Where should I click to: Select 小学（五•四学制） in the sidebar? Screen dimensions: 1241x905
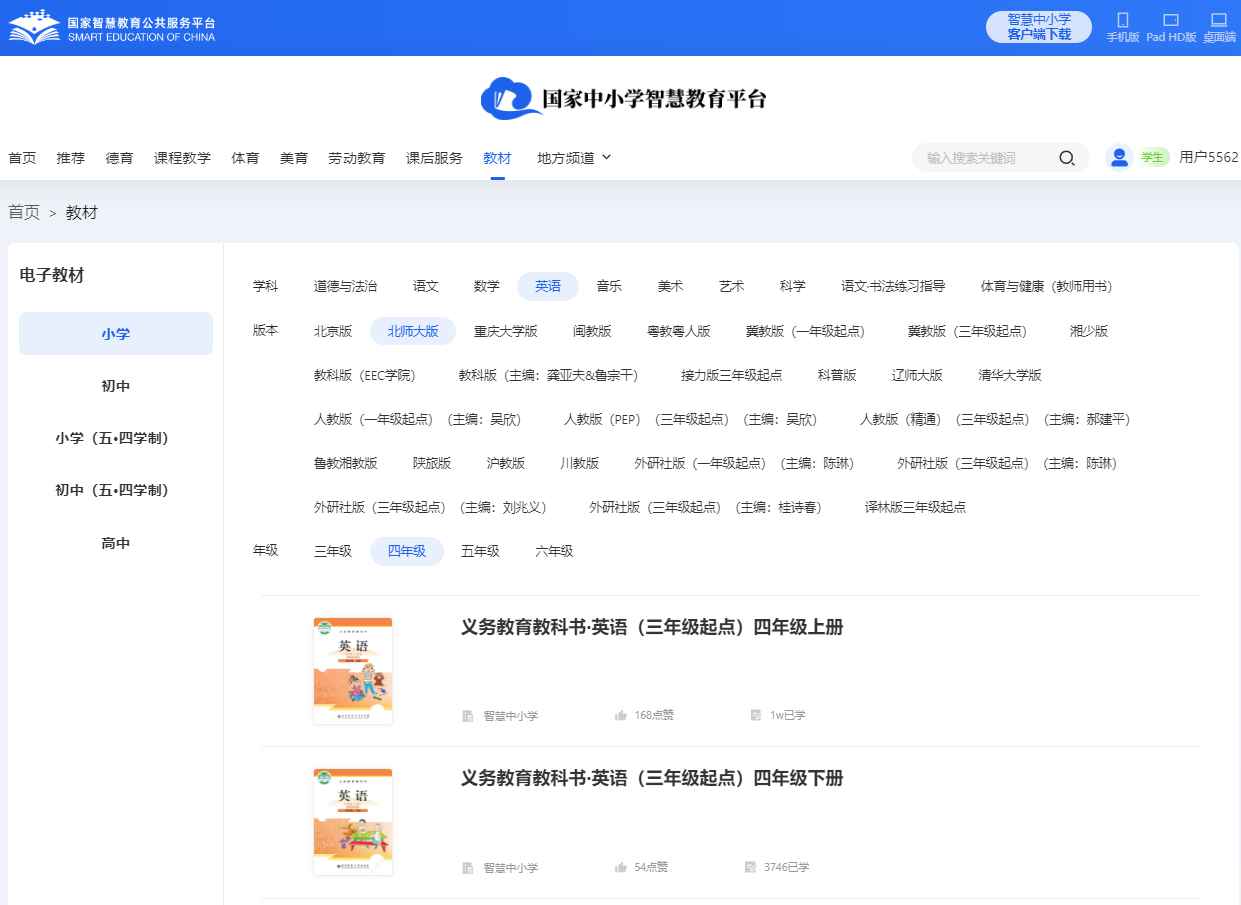click(x=116, y=438)
